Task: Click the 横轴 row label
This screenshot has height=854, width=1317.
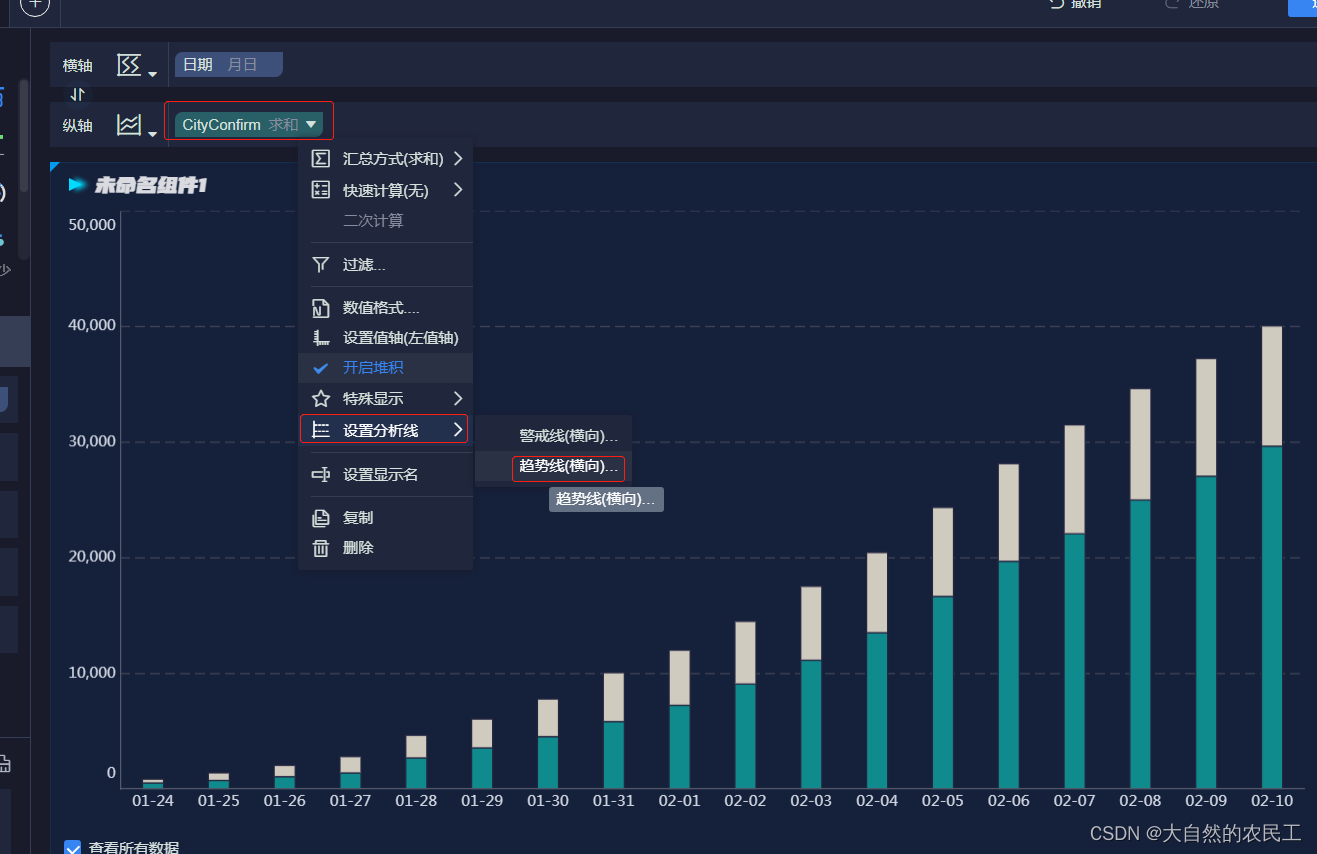Action: tap(78, 66)
